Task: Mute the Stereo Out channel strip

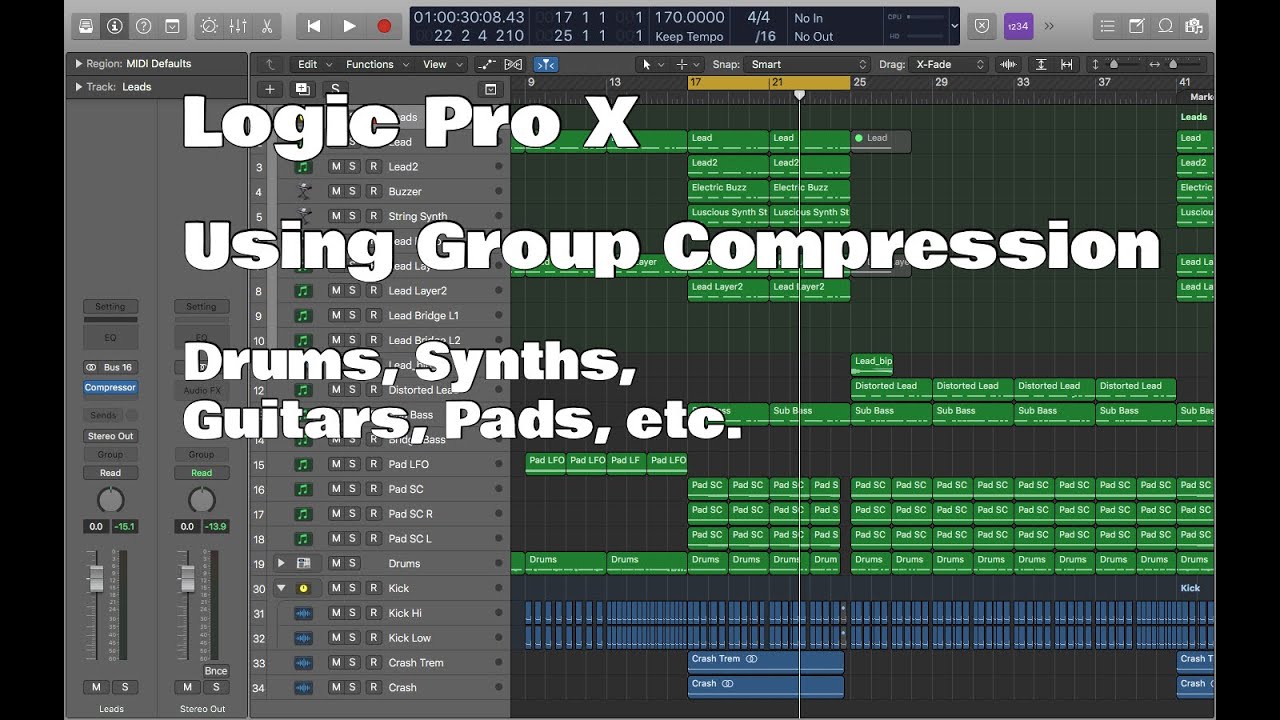Action: (188, 687)
